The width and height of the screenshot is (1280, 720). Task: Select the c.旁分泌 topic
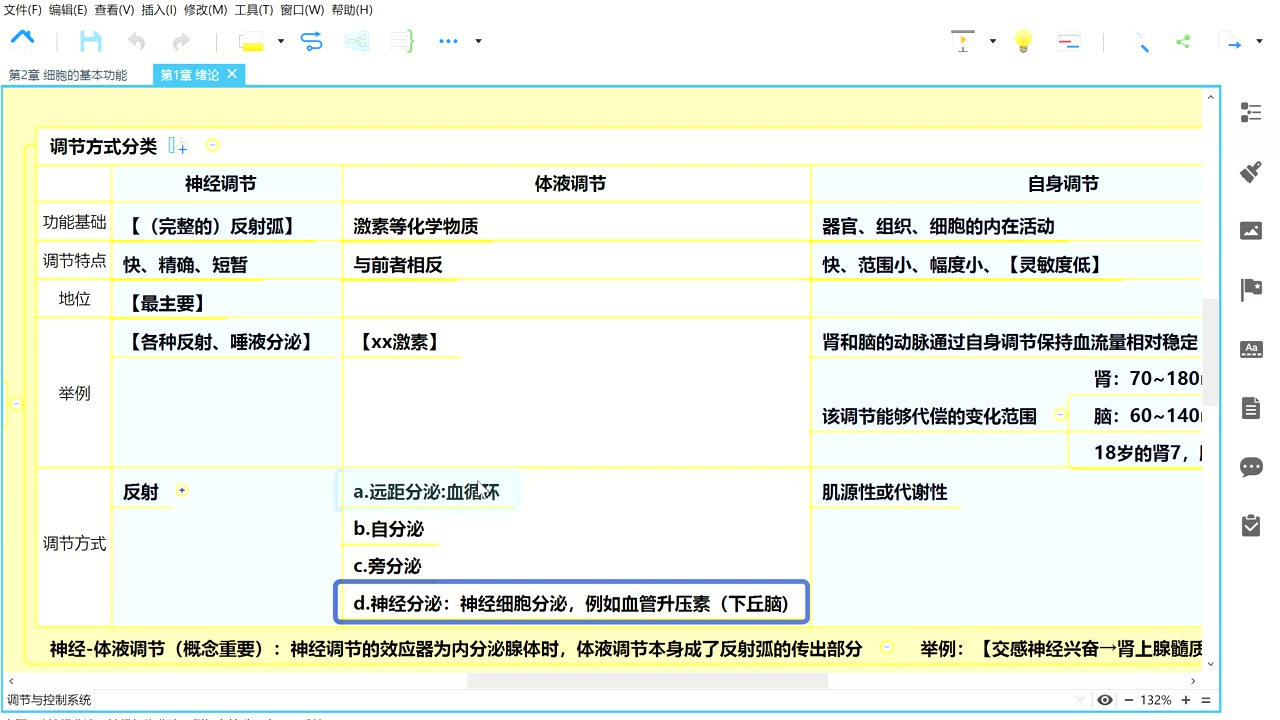click(387, 566)
